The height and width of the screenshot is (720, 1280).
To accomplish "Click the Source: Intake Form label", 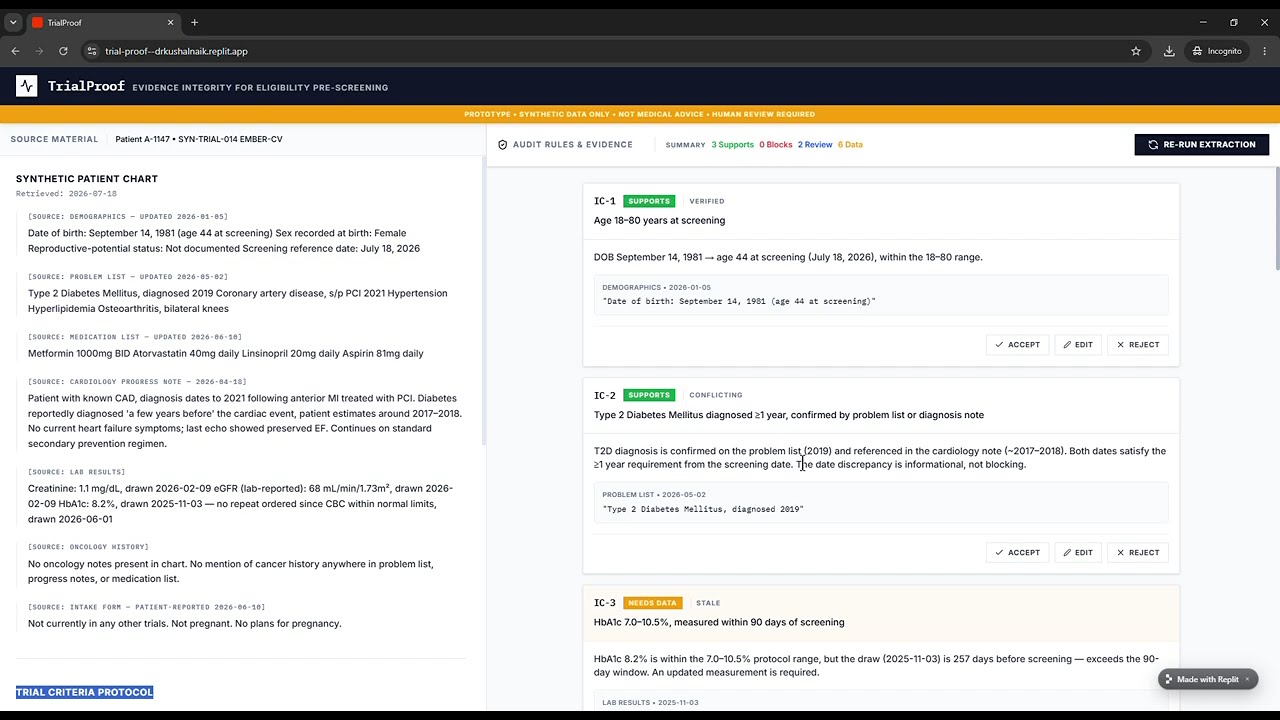I will pyautogui.click(x=147, y=607).
